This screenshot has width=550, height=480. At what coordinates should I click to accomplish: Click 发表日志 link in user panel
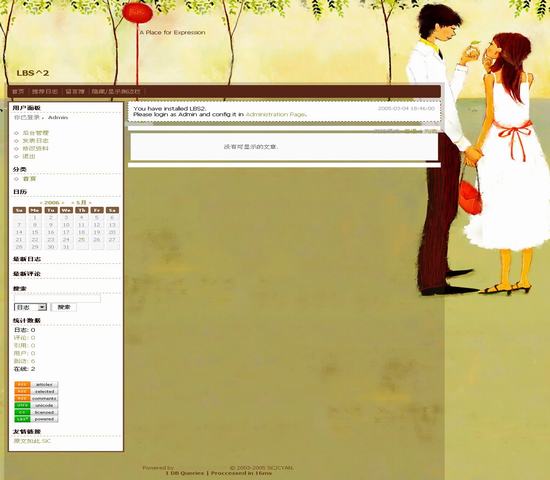[35, 140]
